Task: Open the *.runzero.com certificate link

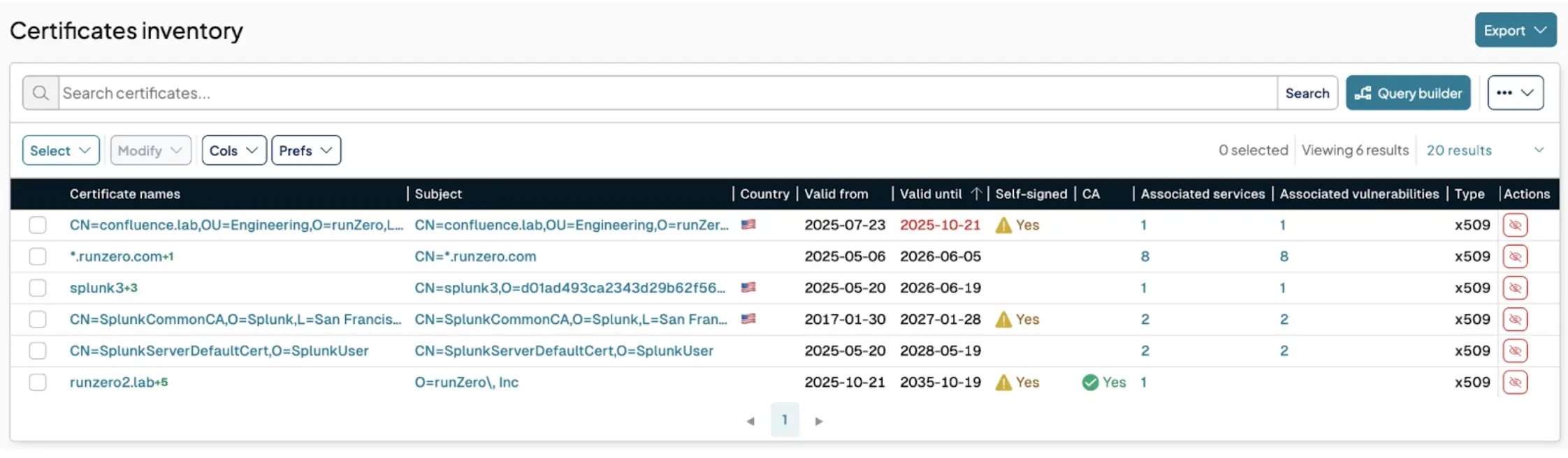Action: tap(116, 256)
